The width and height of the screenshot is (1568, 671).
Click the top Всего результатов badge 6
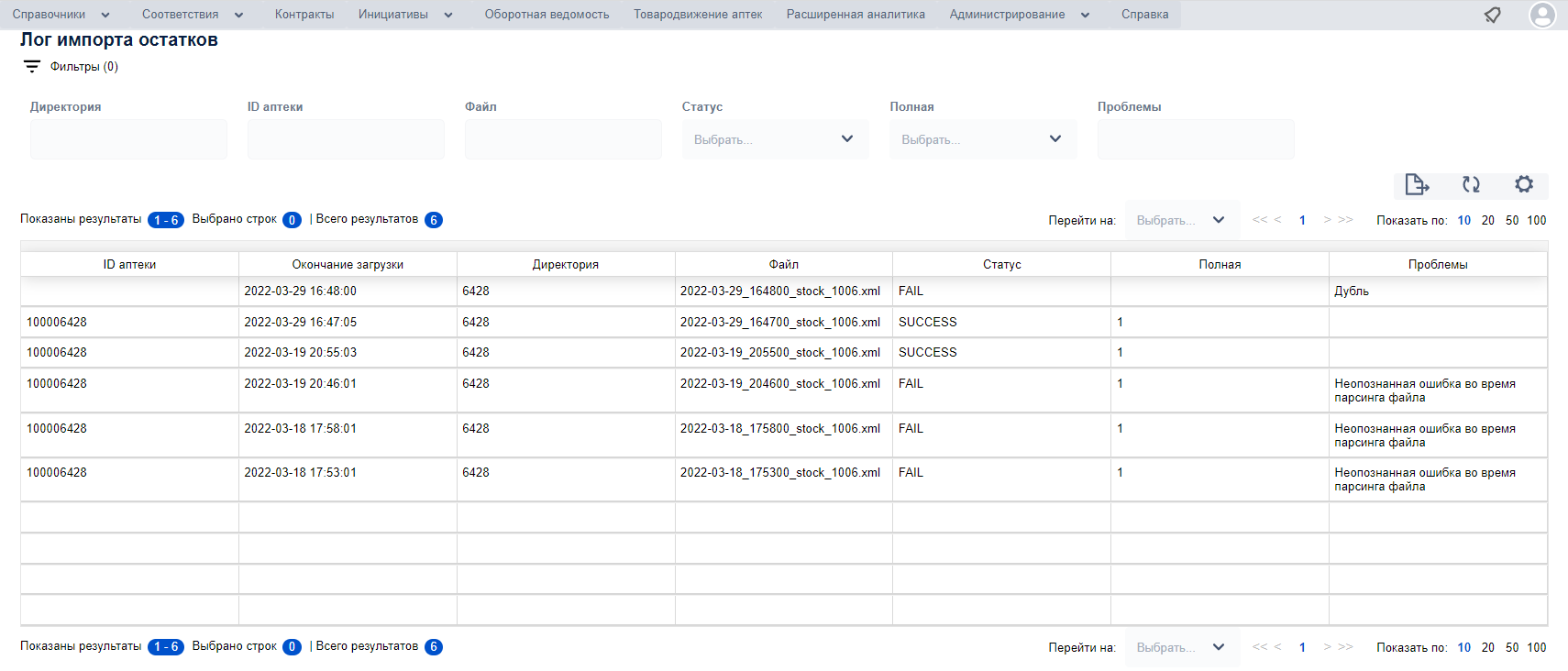point(434,220)
